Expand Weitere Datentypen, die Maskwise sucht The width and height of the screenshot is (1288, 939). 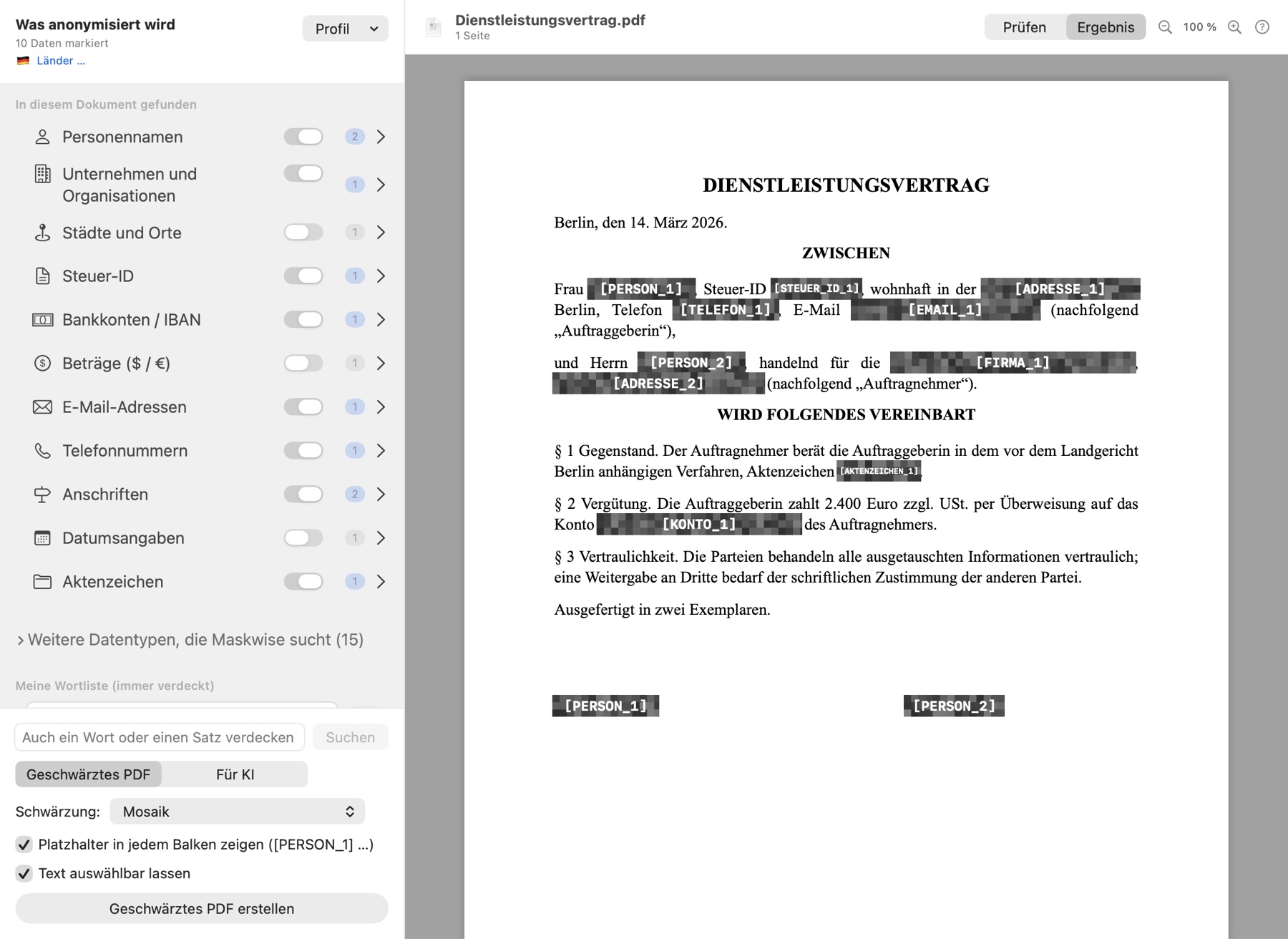(x=190, y=640)
